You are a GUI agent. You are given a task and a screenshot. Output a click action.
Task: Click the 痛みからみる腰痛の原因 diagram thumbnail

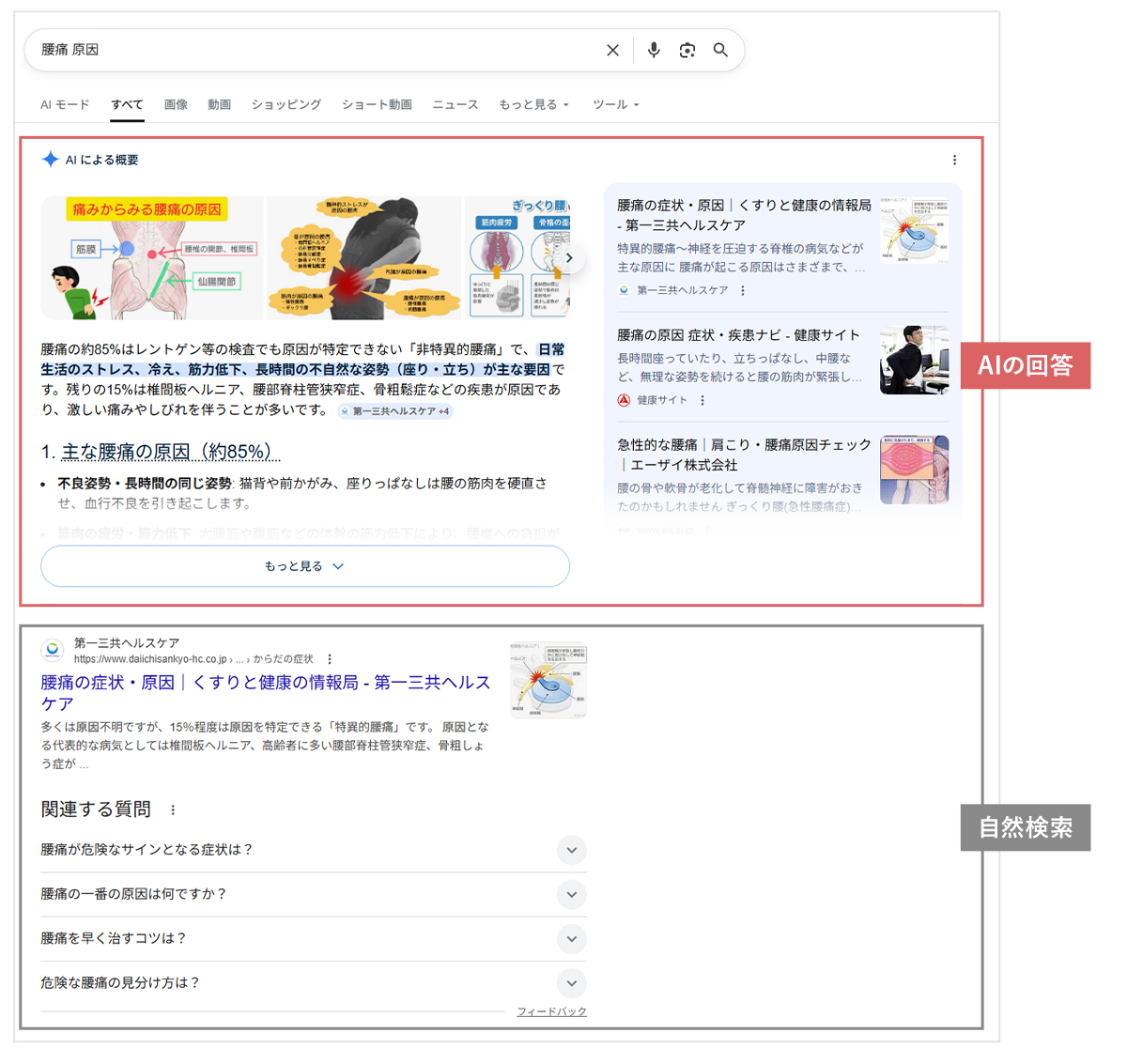click(152, 258)
